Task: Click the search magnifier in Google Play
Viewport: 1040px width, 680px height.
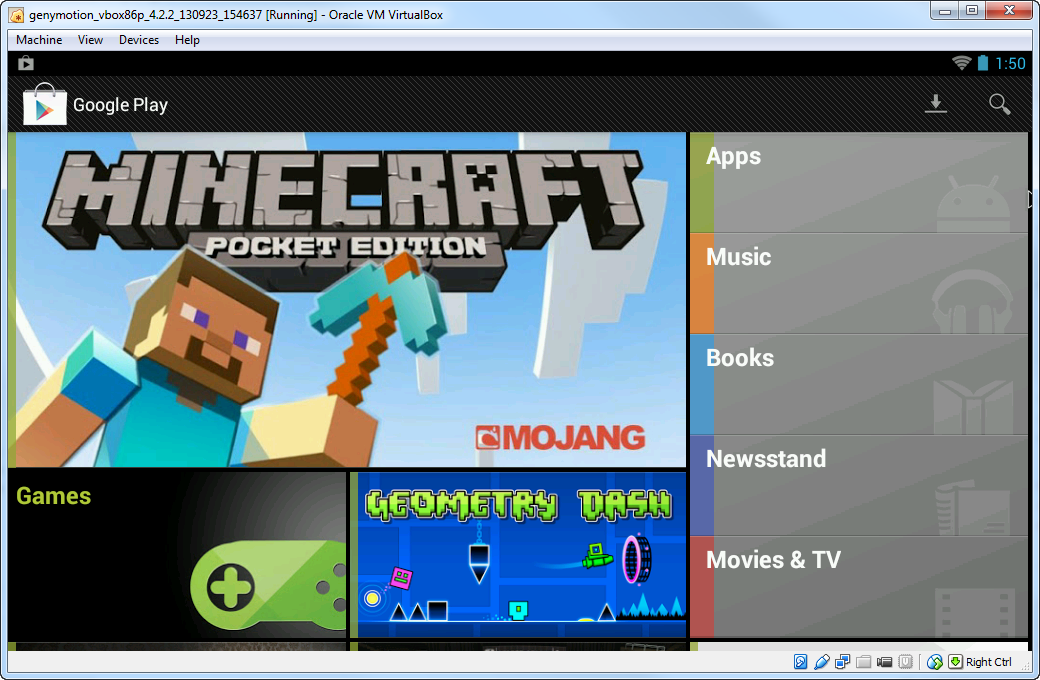Action: 1000,104
